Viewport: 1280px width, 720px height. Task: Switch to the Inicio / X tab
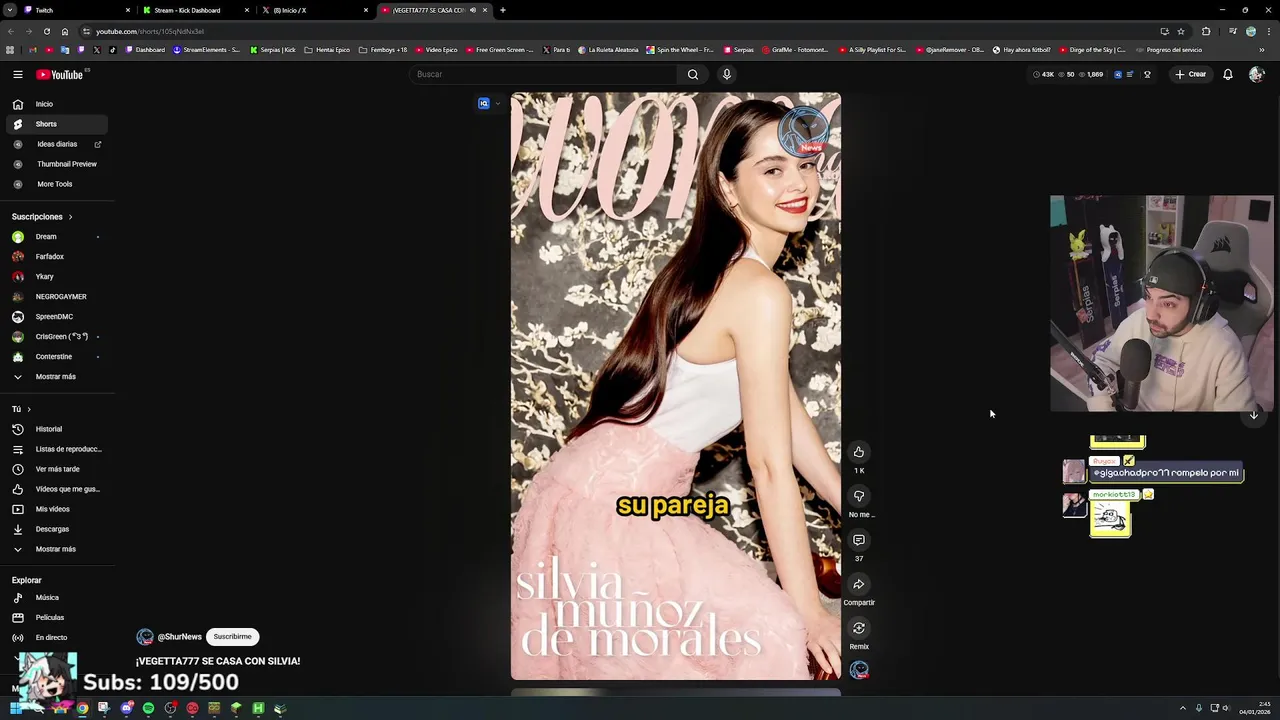[314, 10]
